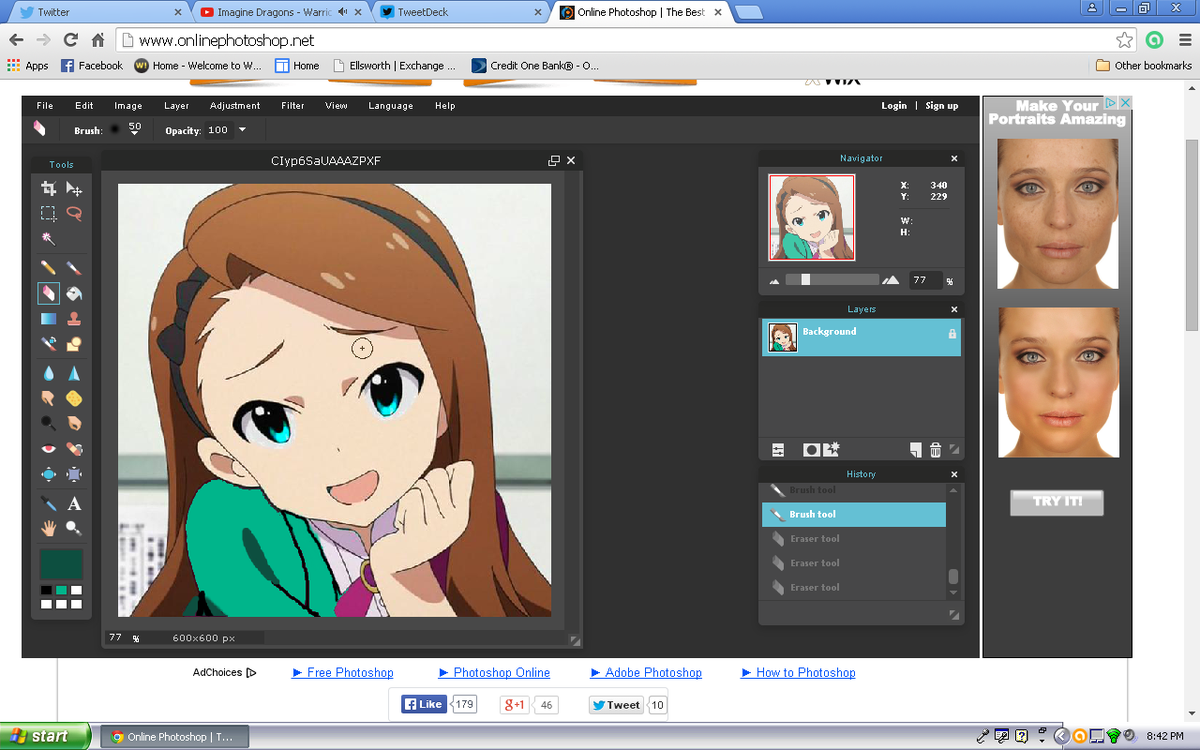Delete layer using the trash icon
Viewport: 1200px width, 750px height.
click(x=935, y=450)
